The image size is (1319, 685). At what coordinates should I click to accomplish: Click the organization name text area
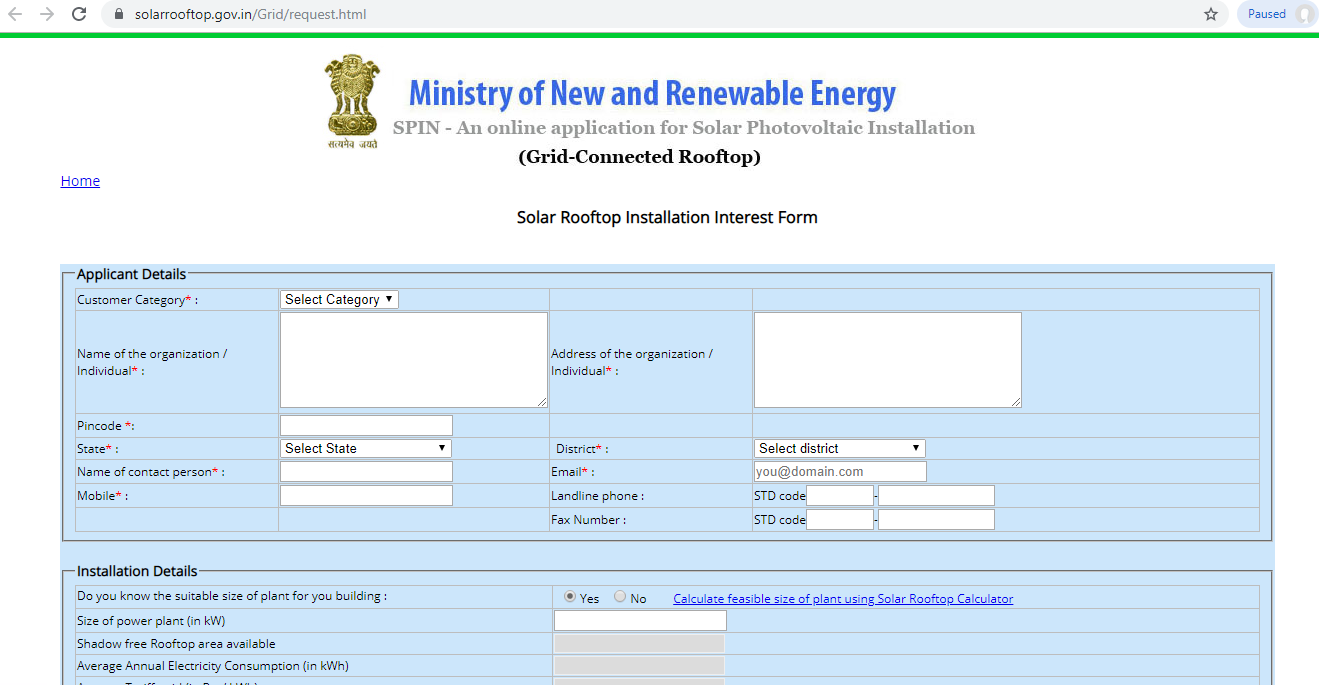414,360
